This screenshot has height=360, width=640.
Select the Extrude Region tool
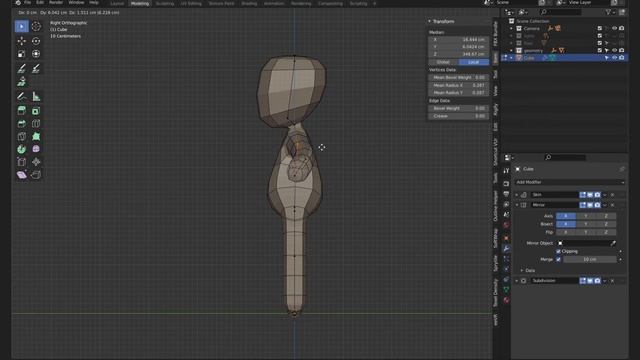click(x=22, y=111)
